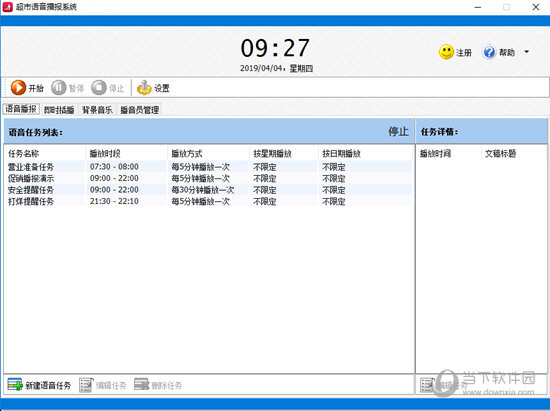Close the 超市语音播报系统 window

[x=536, y=7]
